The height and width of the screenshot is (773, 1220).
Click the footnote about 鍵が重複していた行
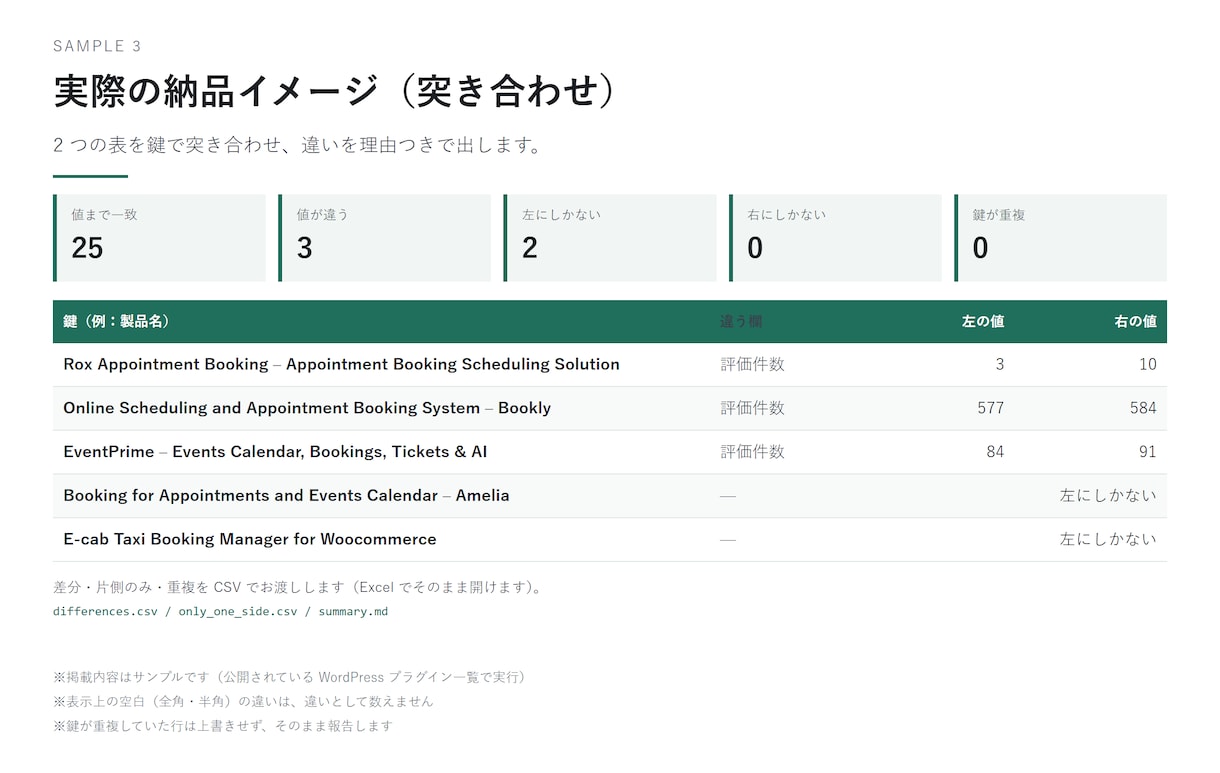(223, 726)
